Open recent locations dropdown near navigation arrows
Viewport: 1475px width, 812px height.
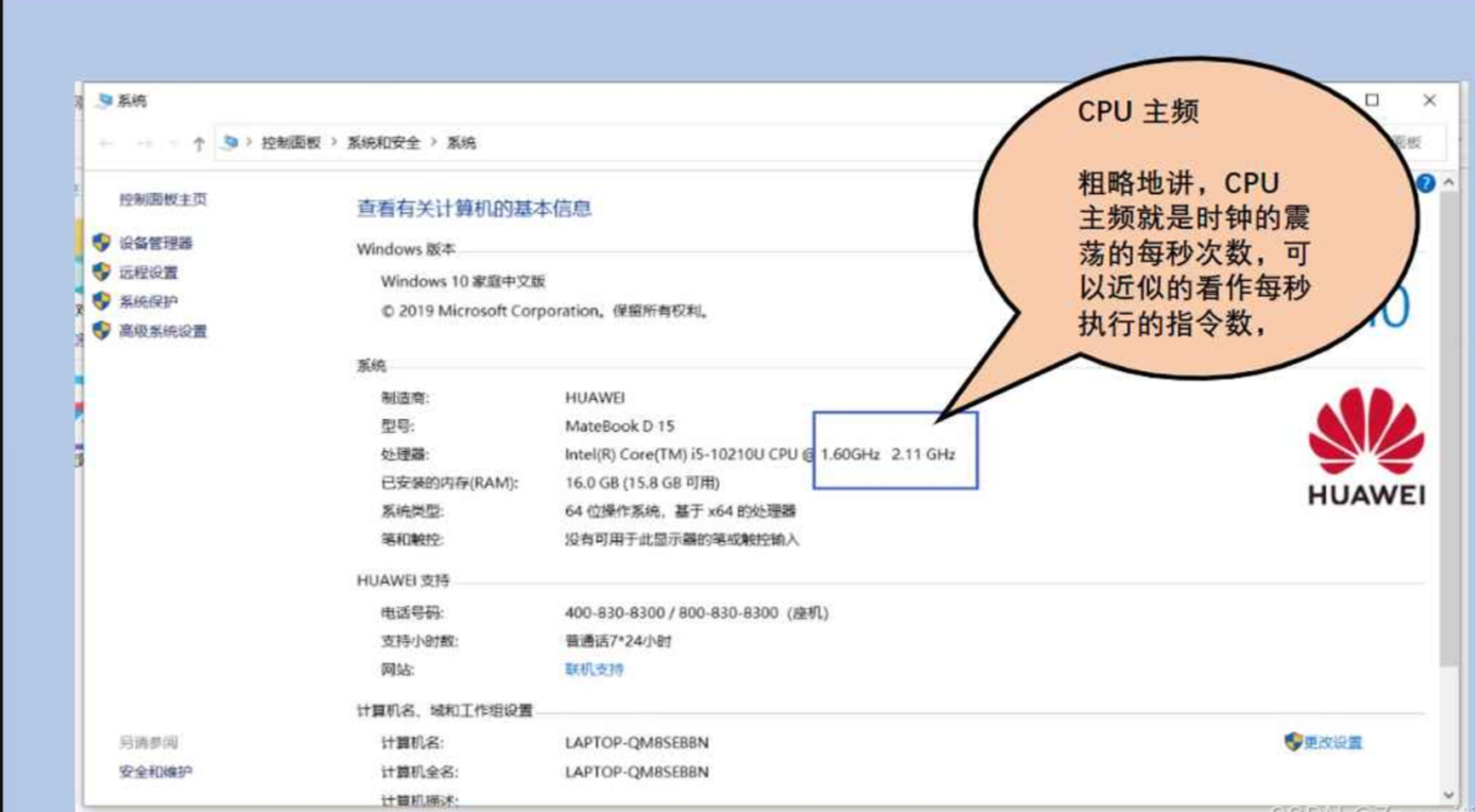[x=173, y=144]
